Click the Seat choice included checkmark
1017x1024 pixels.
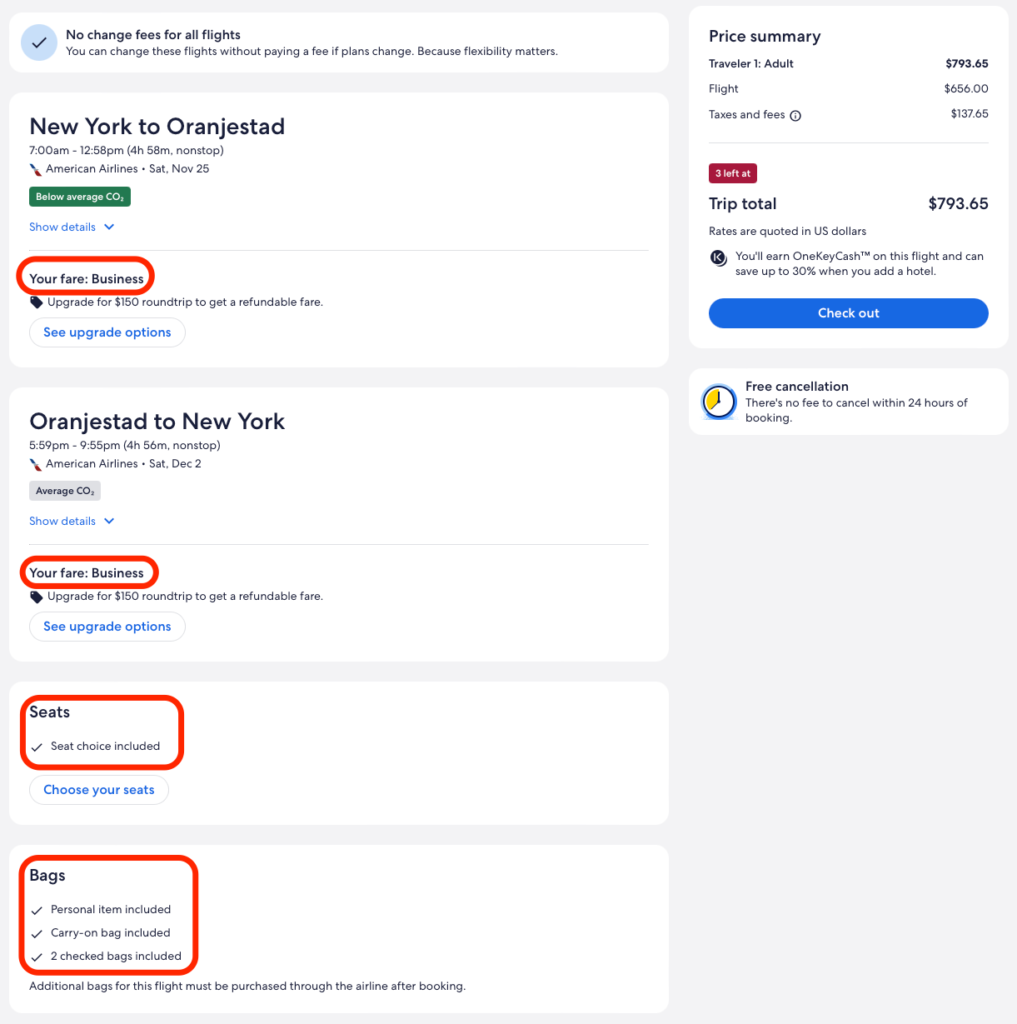coord(37,746)
